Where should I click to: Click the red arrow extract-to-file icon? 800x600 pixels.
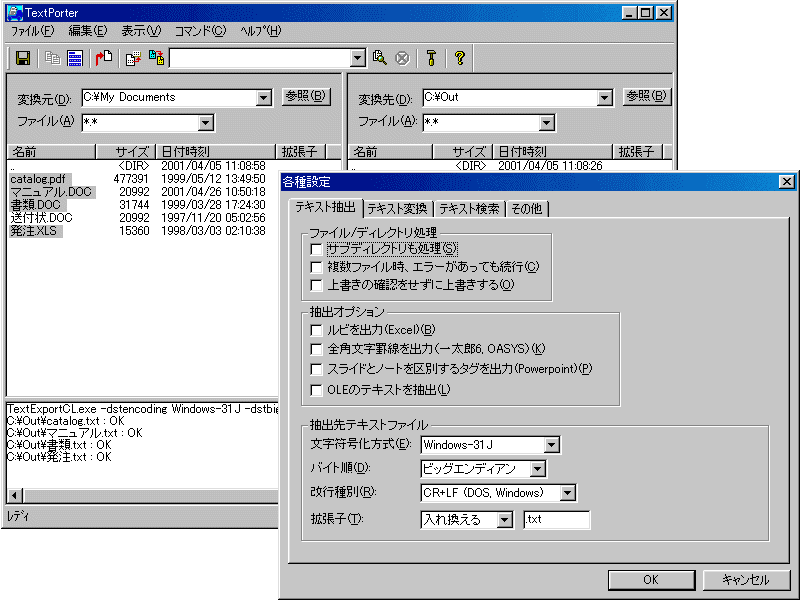104,58
